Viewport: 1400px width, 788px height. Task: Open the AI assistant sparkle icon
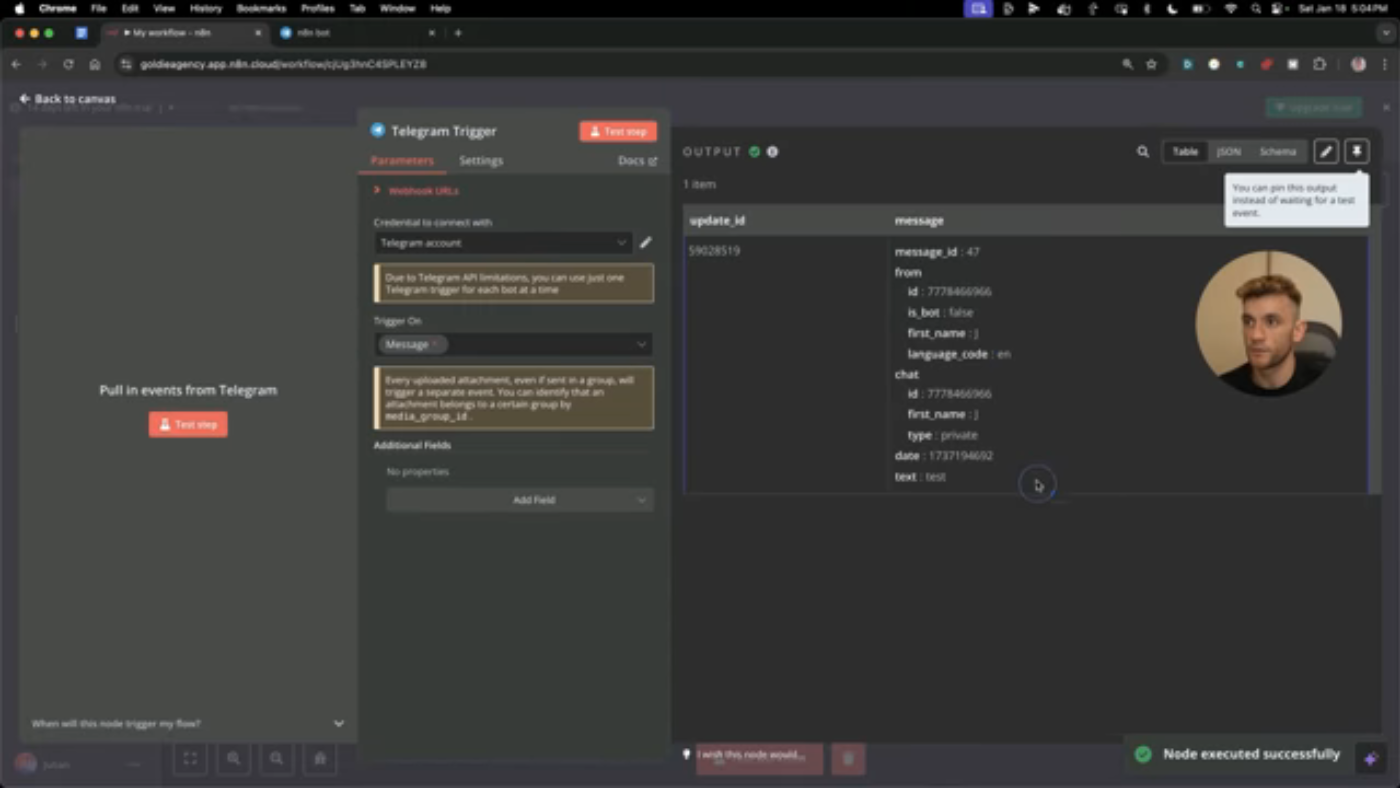[x=1371, y=758]
